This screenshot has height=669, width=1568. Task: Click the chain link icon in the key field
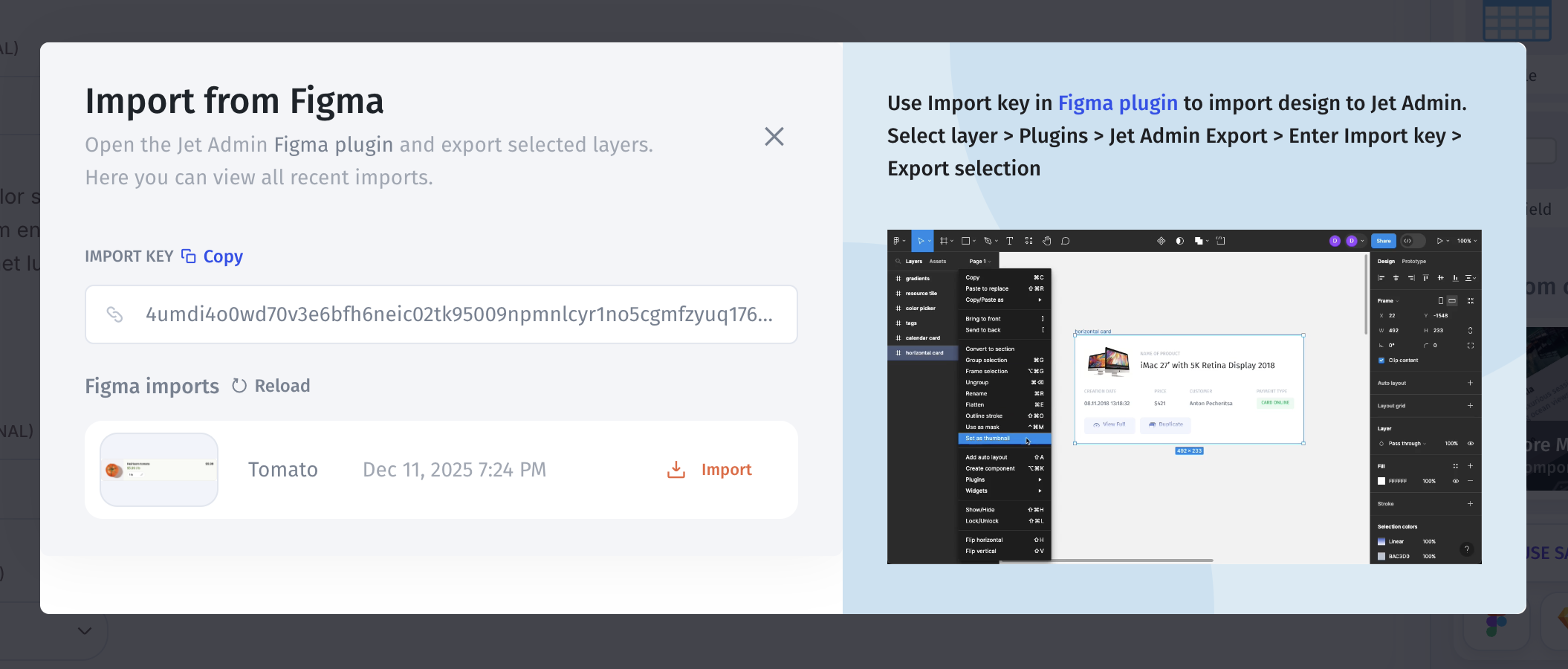pyautogui.click(x=114, y=314)
